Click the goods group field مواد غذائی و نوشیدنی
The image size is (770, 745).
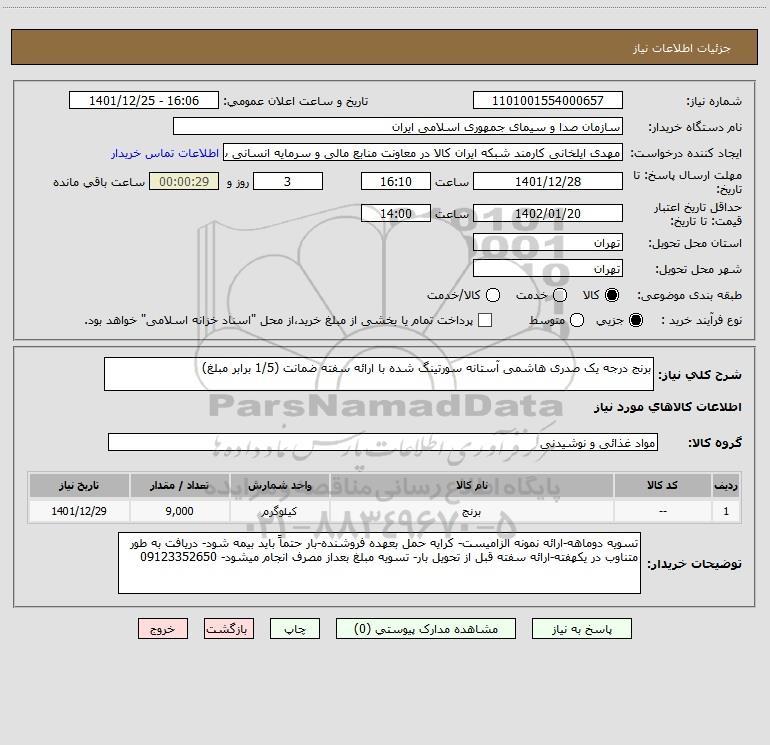[x=383, y=442]
